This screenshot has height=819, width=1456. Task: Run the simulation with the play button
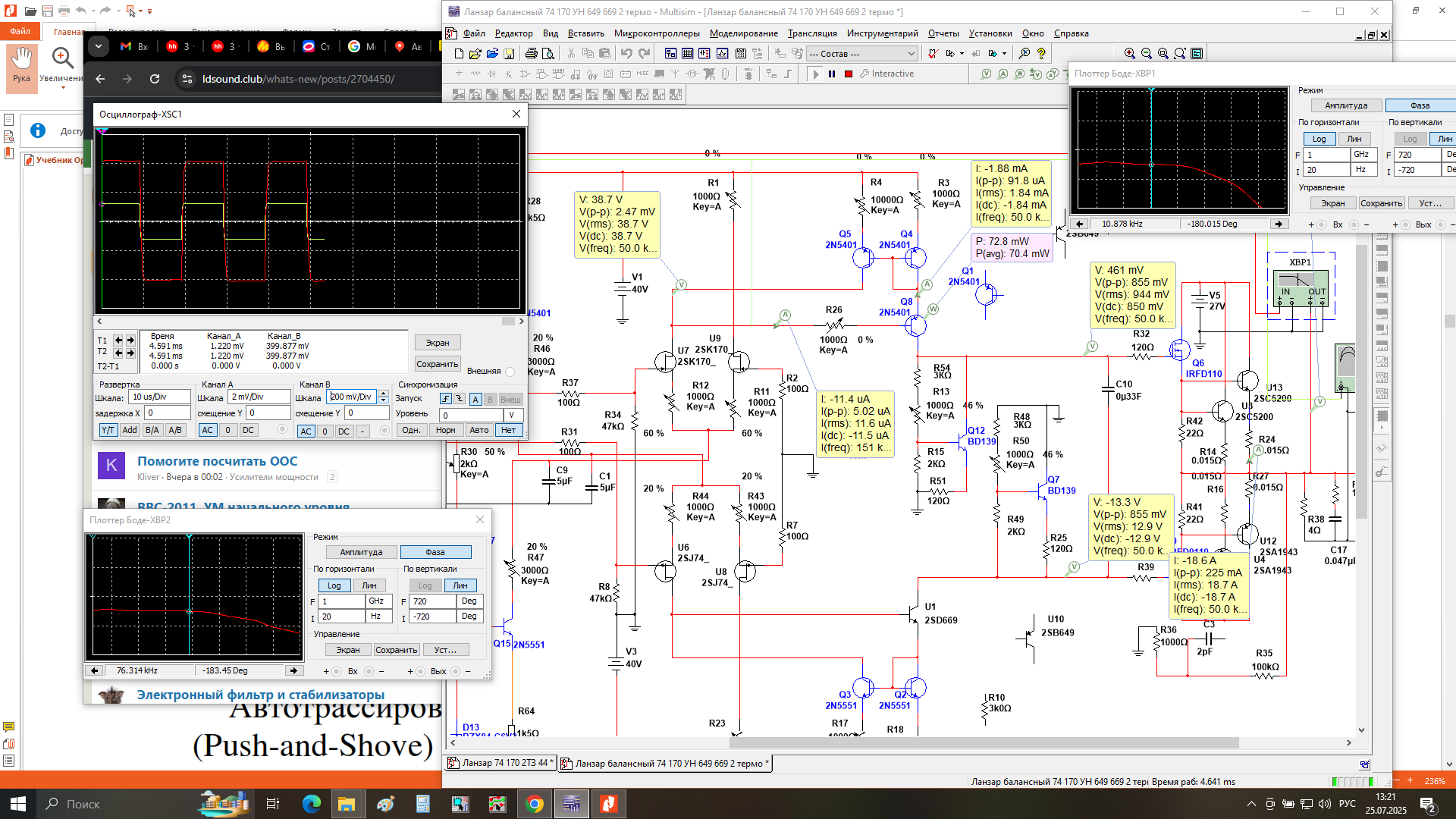point(815,74)
